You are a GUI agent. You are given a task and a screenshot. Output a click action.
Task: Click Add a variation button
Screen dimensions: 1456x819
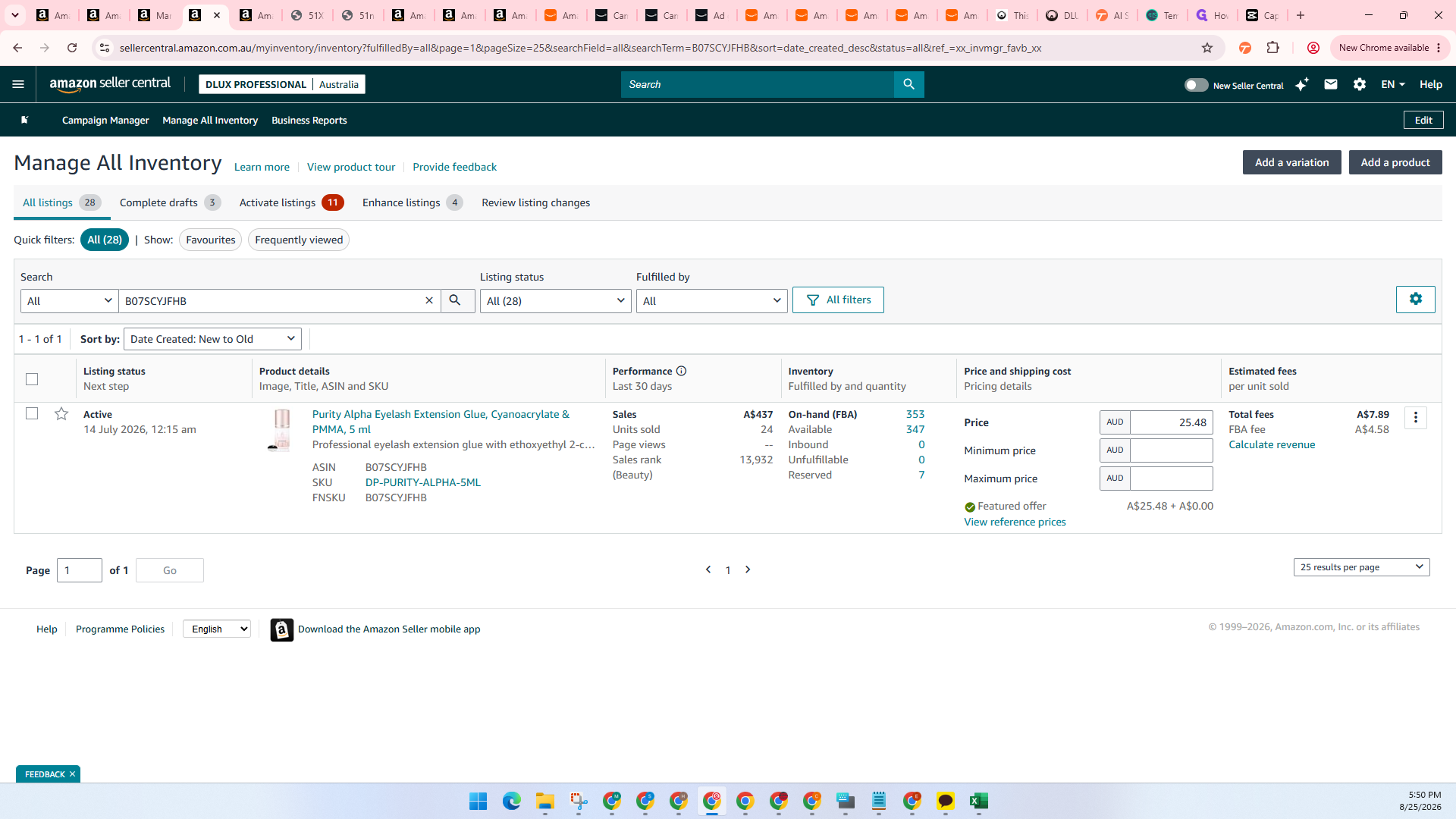(1291, 162)
